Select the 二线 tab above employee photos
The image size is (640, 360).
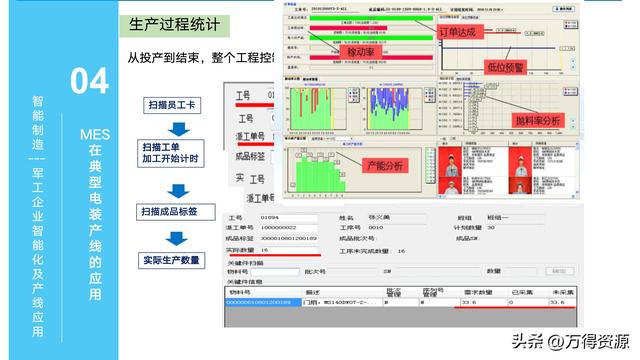(x=452, y=139)
